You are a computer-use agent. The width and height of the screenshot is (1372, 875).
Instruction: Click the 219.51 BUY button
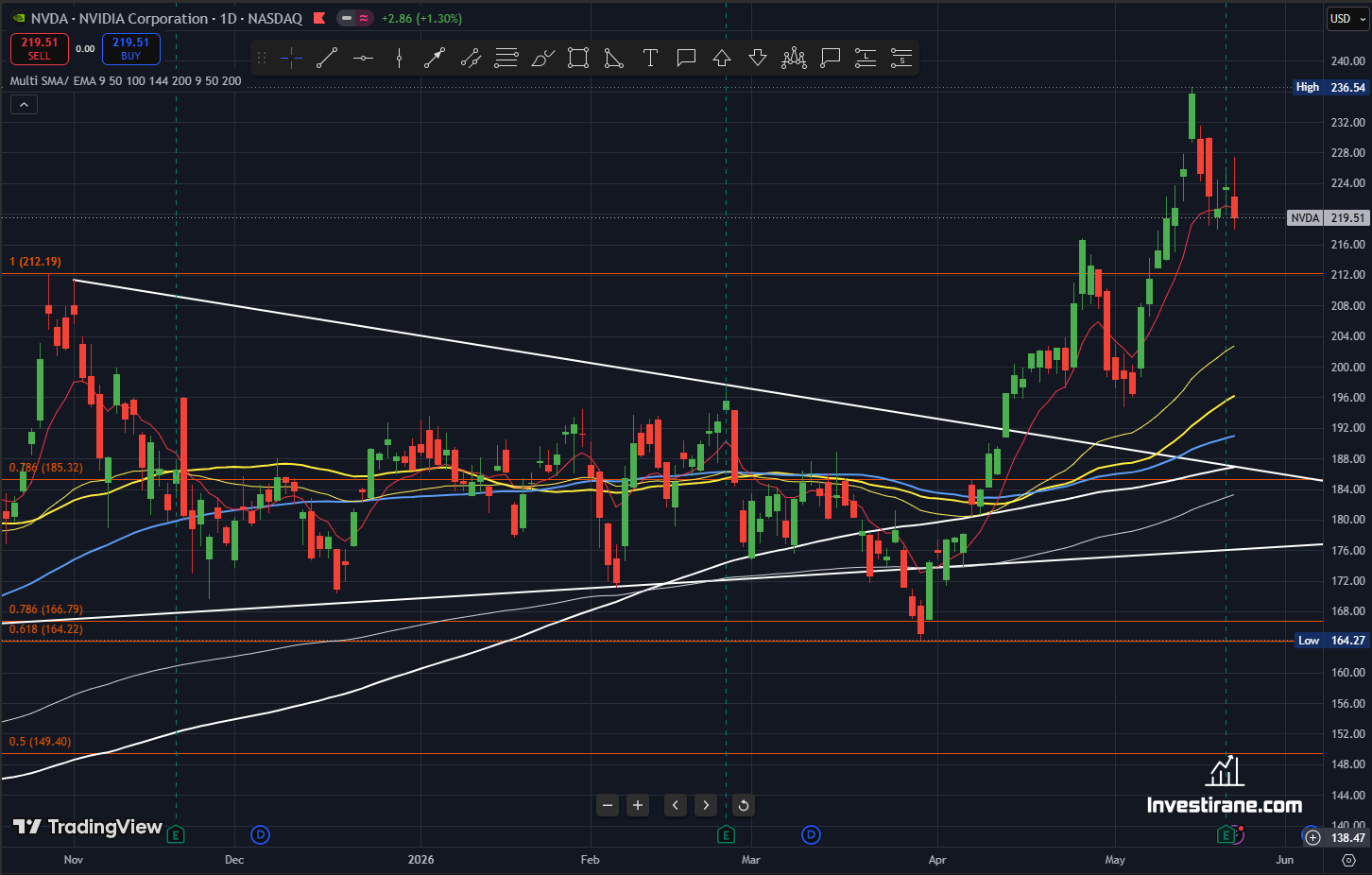pos(130,49)
